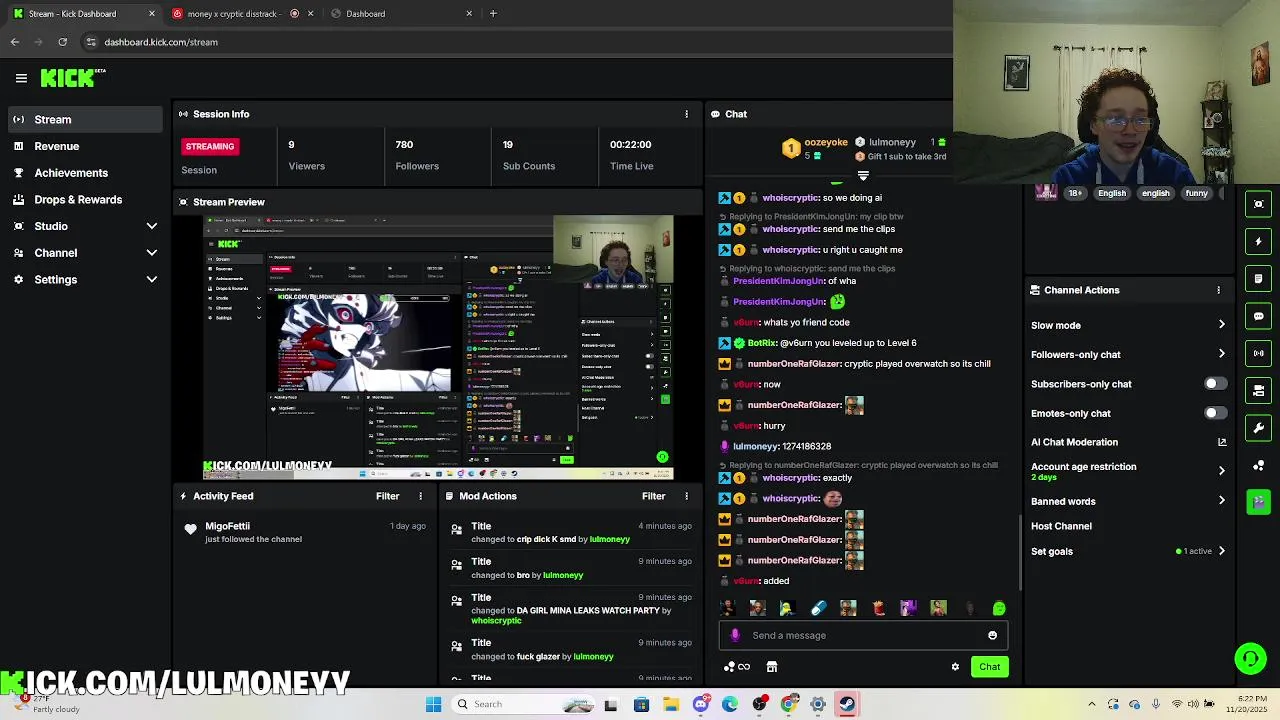Open a new browser tab
The image size is (1280, 720).
(x=493, y=14)
